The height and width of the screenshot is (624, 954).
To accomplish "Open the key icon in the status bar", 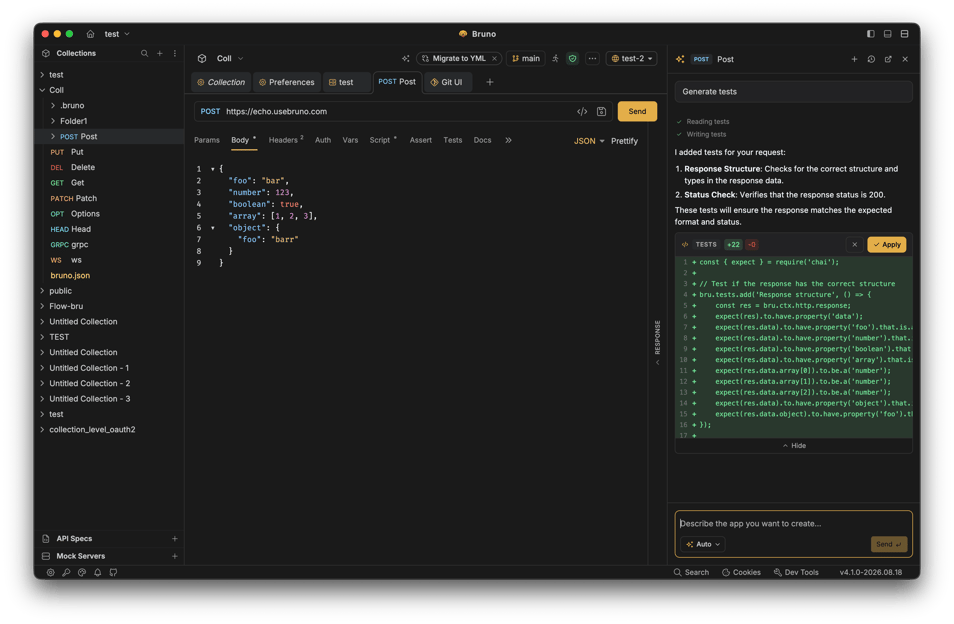I will point(66,572).
